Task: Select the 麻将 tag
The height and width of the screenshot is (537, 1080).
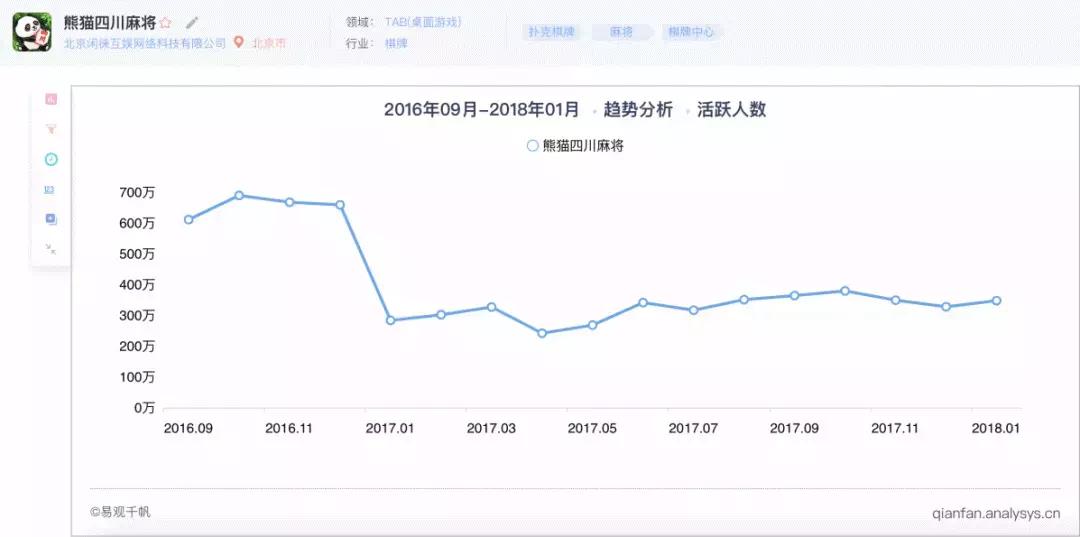Action: pyautogui.click(x=621, y=32)
